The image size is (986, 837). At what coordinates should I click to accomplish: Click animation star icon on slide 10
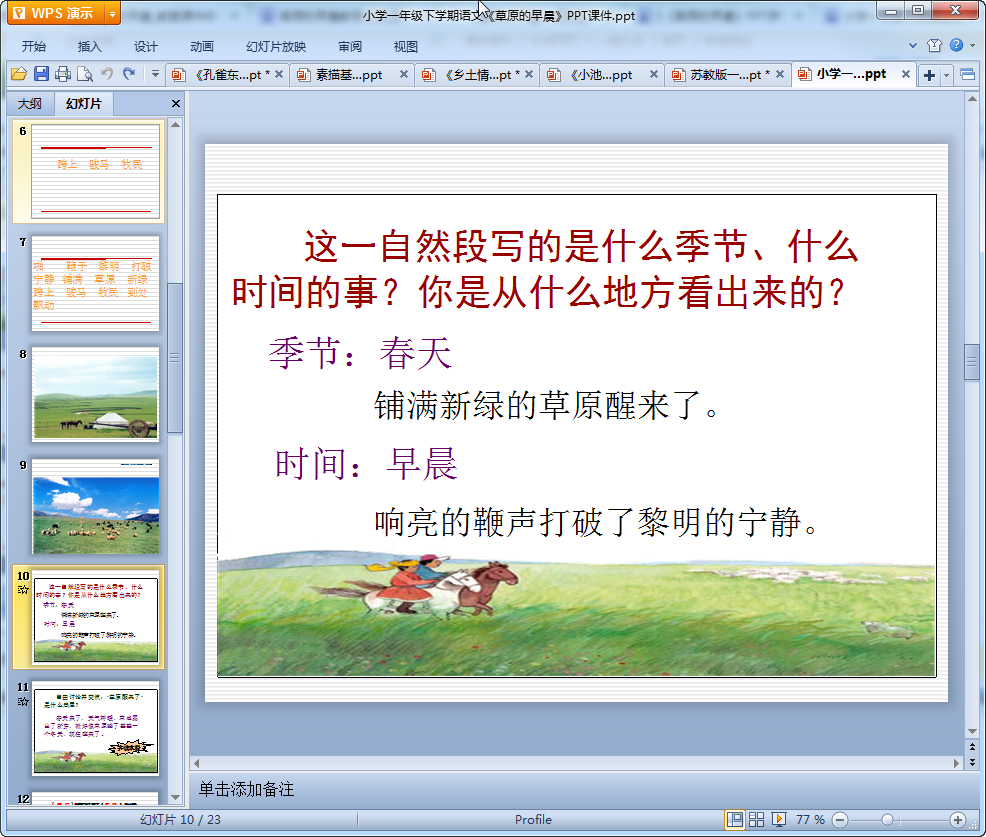coord(23,590)
